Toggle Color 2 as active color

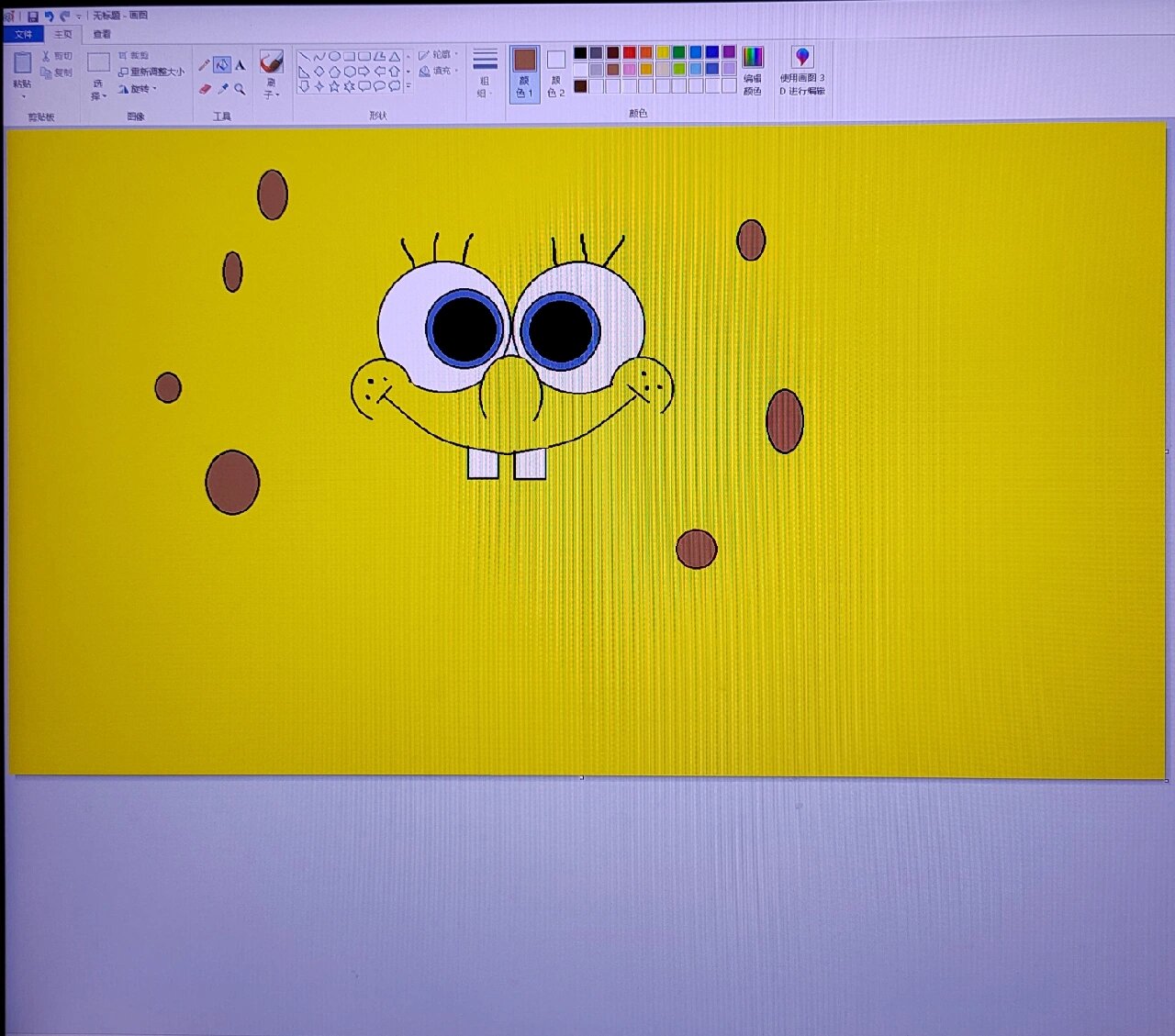tap(555, 73)
